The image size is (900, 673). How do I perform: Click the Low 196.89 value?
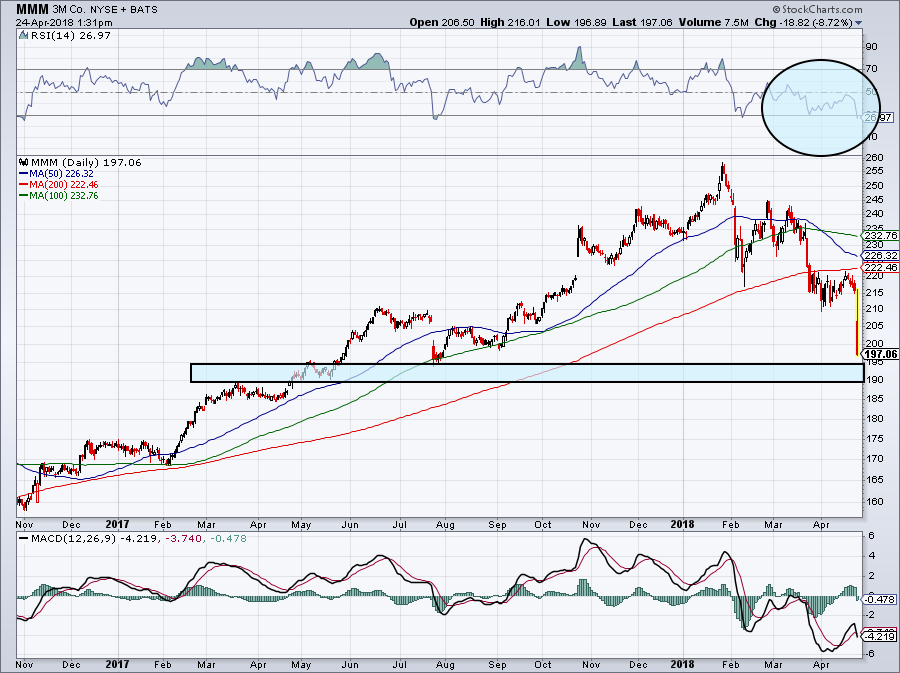pyautogui.click(x=576, y=22)
